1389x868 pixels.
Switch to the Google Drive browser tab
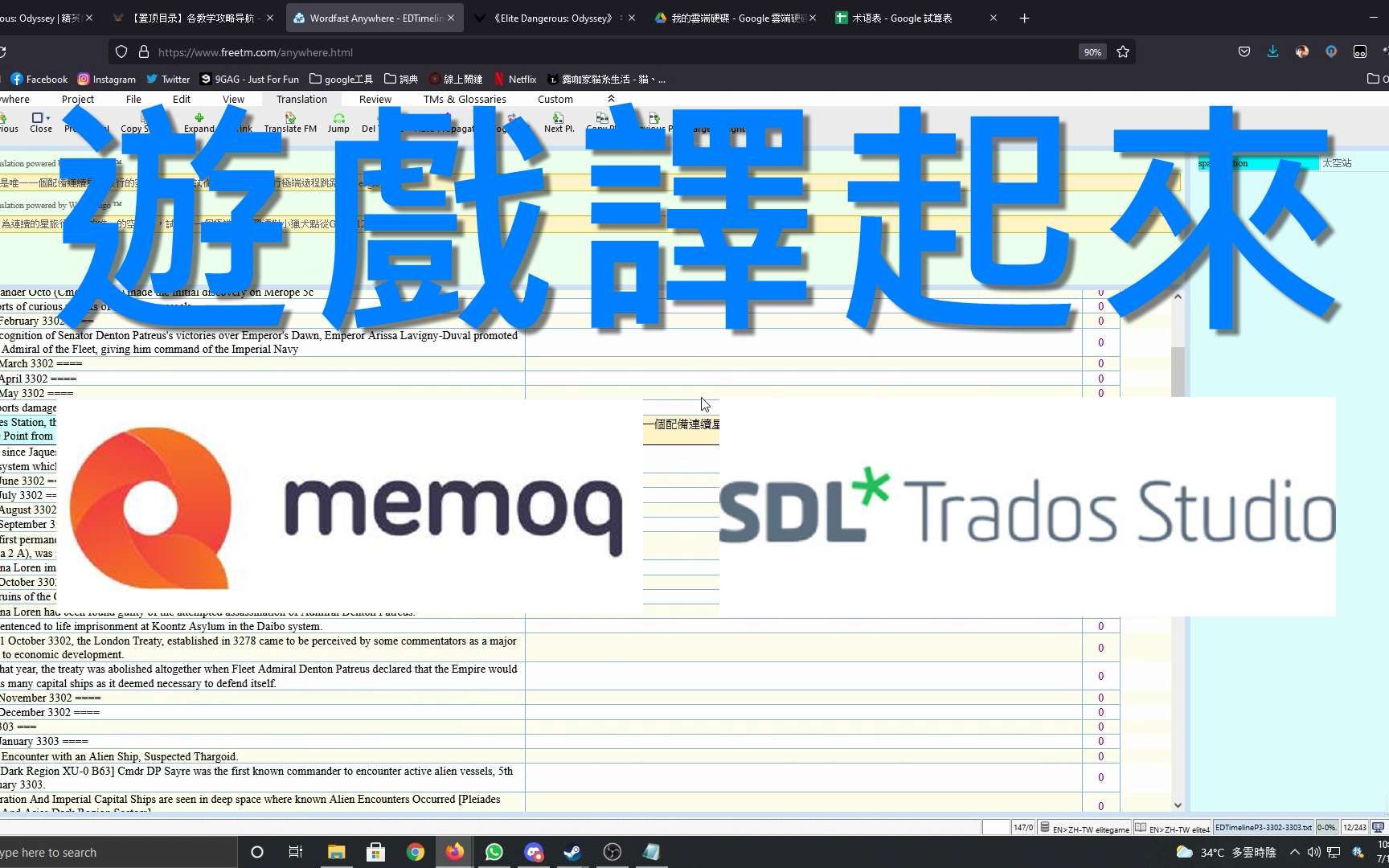click(735, 18)
